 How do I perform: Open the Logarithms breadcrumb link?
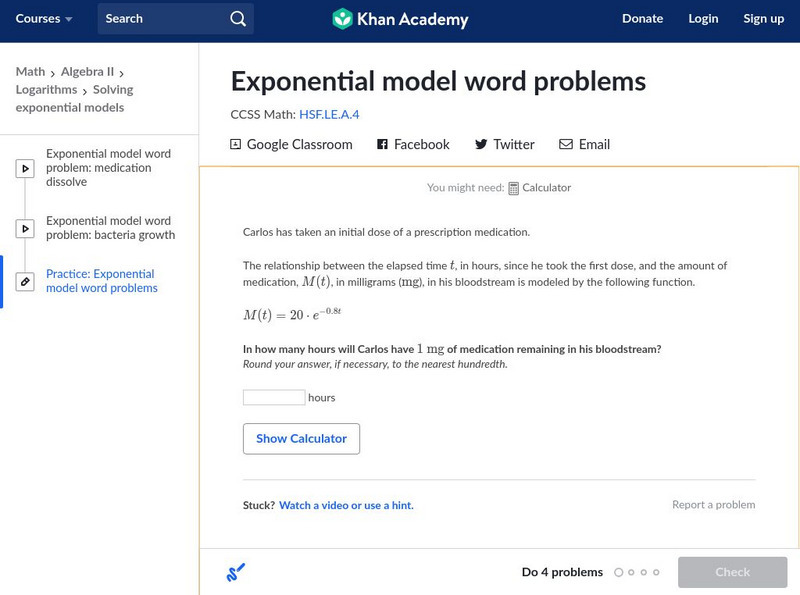click(46, 90)
